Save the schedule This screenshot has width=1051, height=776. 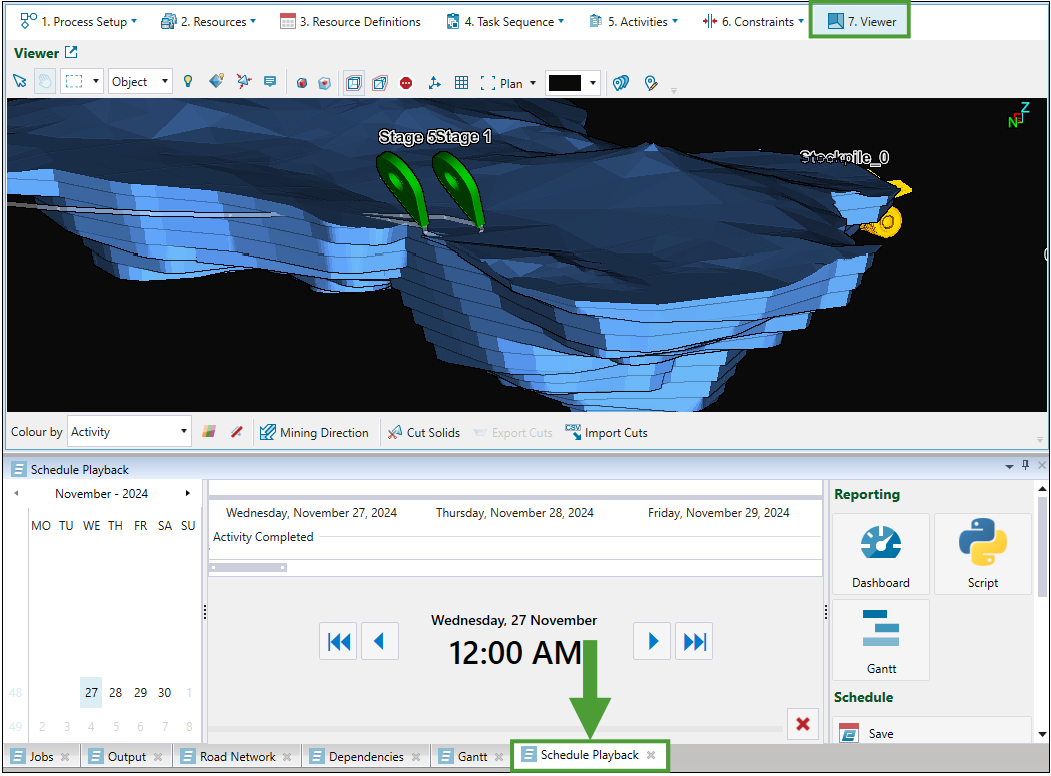[932, 732]
